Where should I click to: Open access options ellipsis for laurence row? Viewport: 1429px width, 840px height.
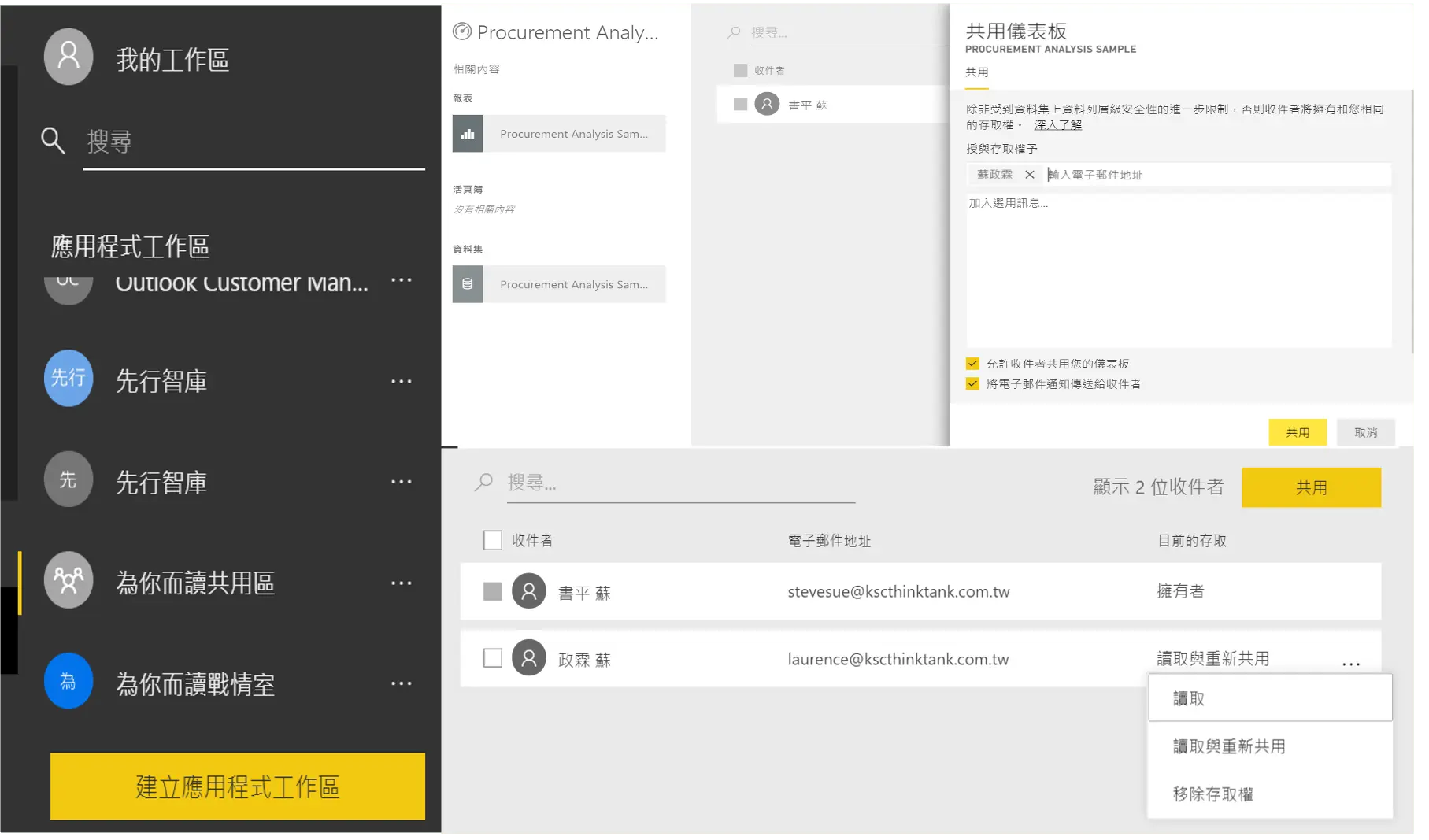click(x=1353, y=665)
